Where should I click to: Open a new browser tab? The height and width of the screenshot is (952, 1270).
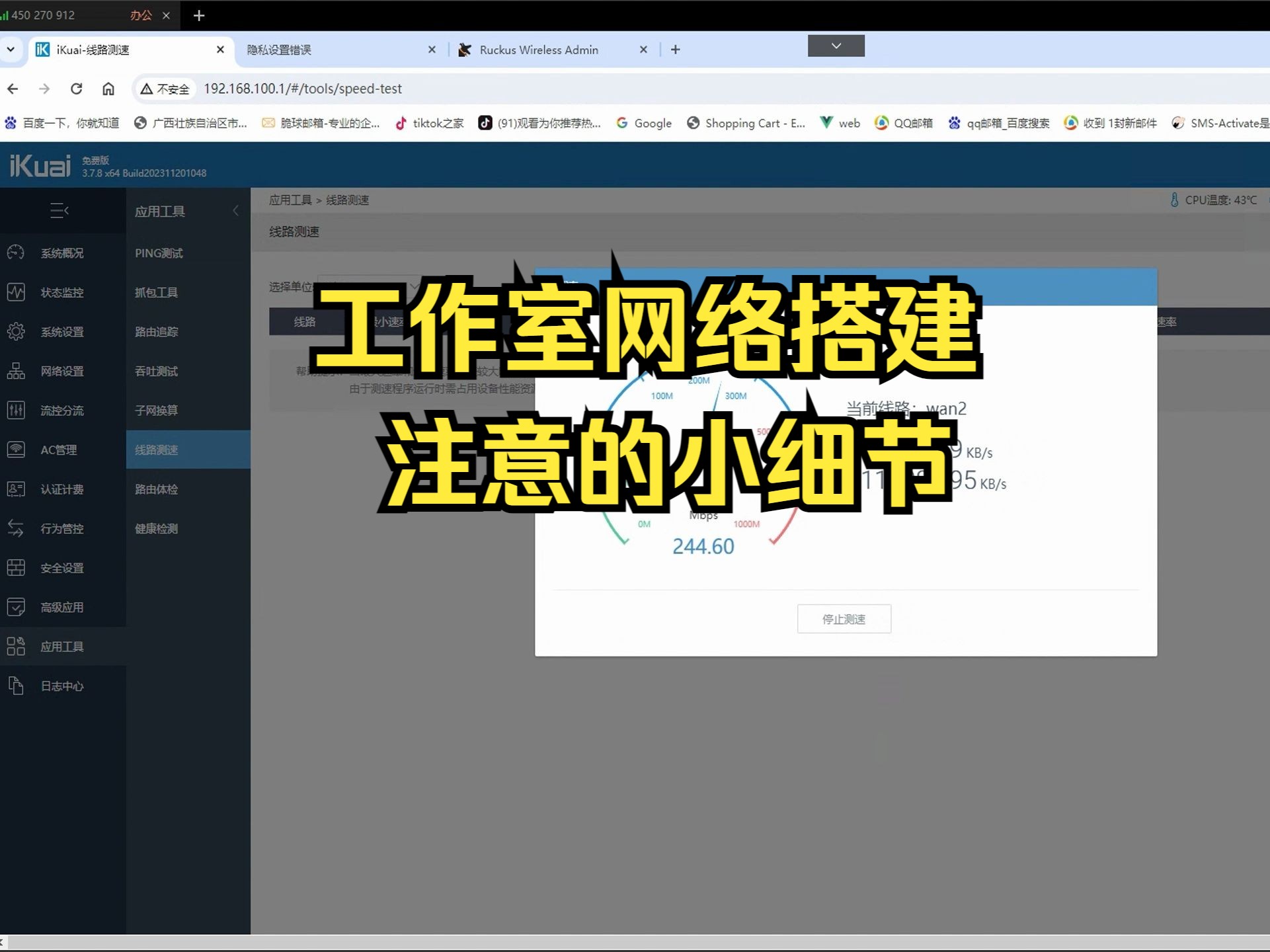(675, 50)
